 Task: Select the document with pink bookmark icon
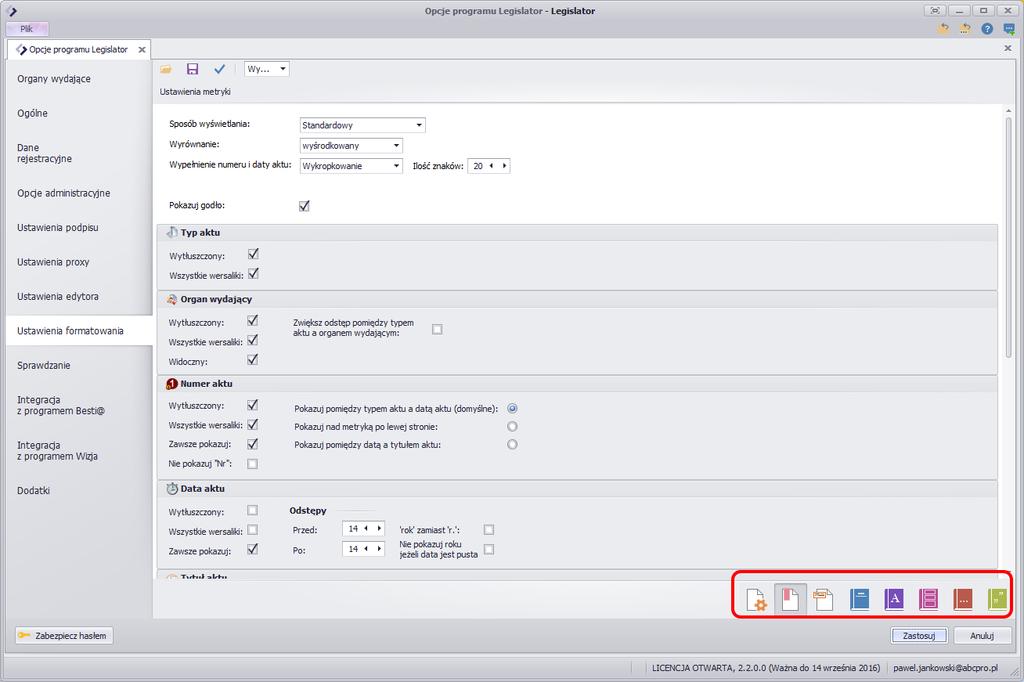[790, 599]
